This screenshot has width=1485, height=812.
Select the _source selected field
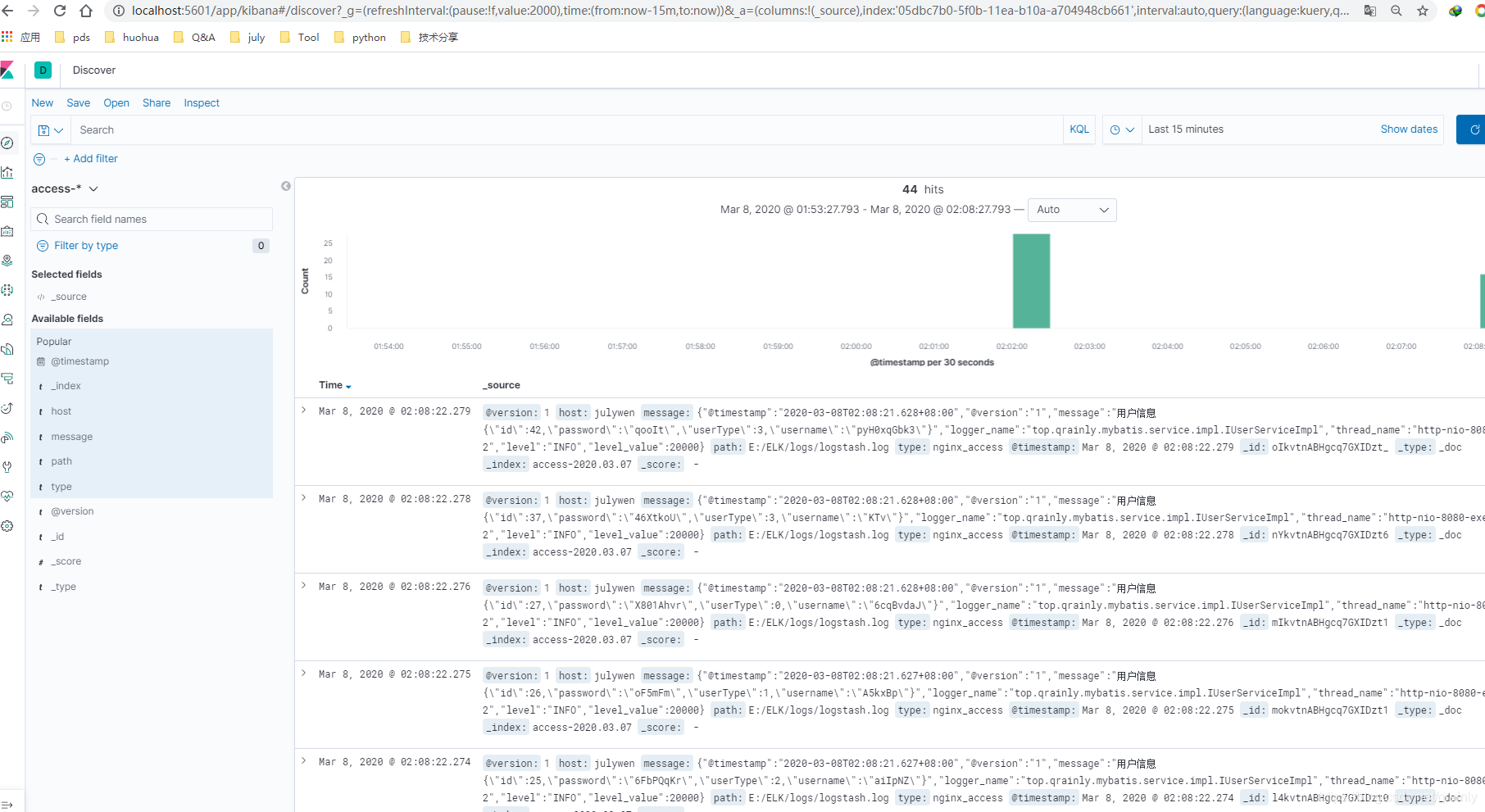click(x=68, y=297)
